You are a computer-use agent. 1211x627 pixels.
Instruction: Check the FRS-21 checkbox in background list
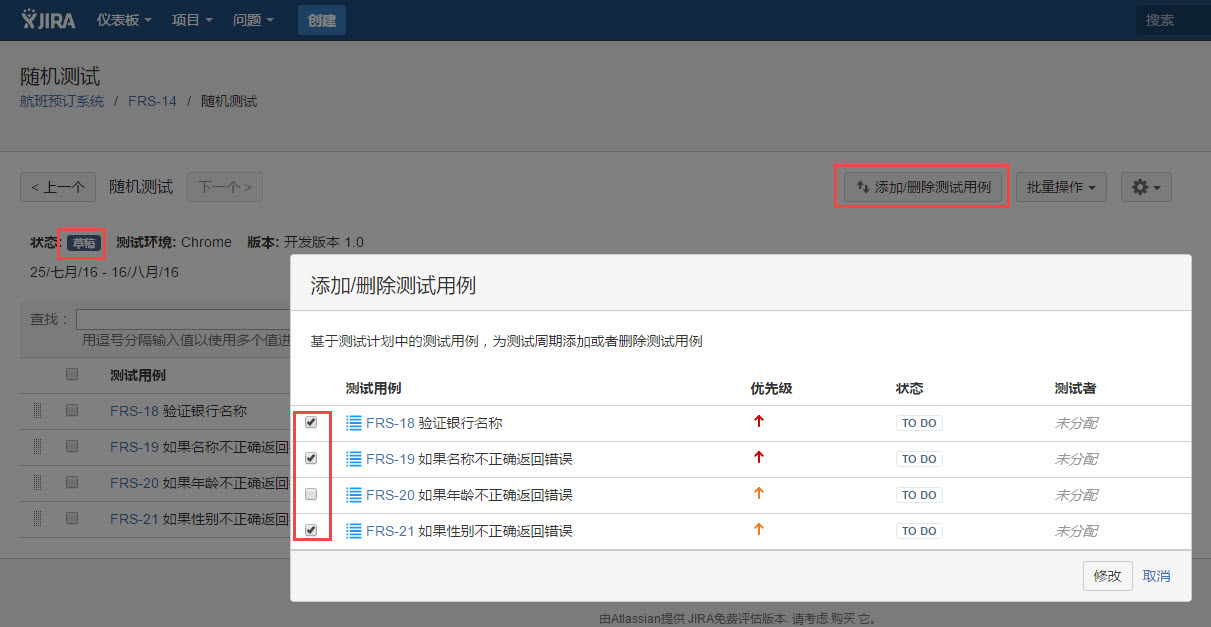pyautogui.click(x=72, y=518)
